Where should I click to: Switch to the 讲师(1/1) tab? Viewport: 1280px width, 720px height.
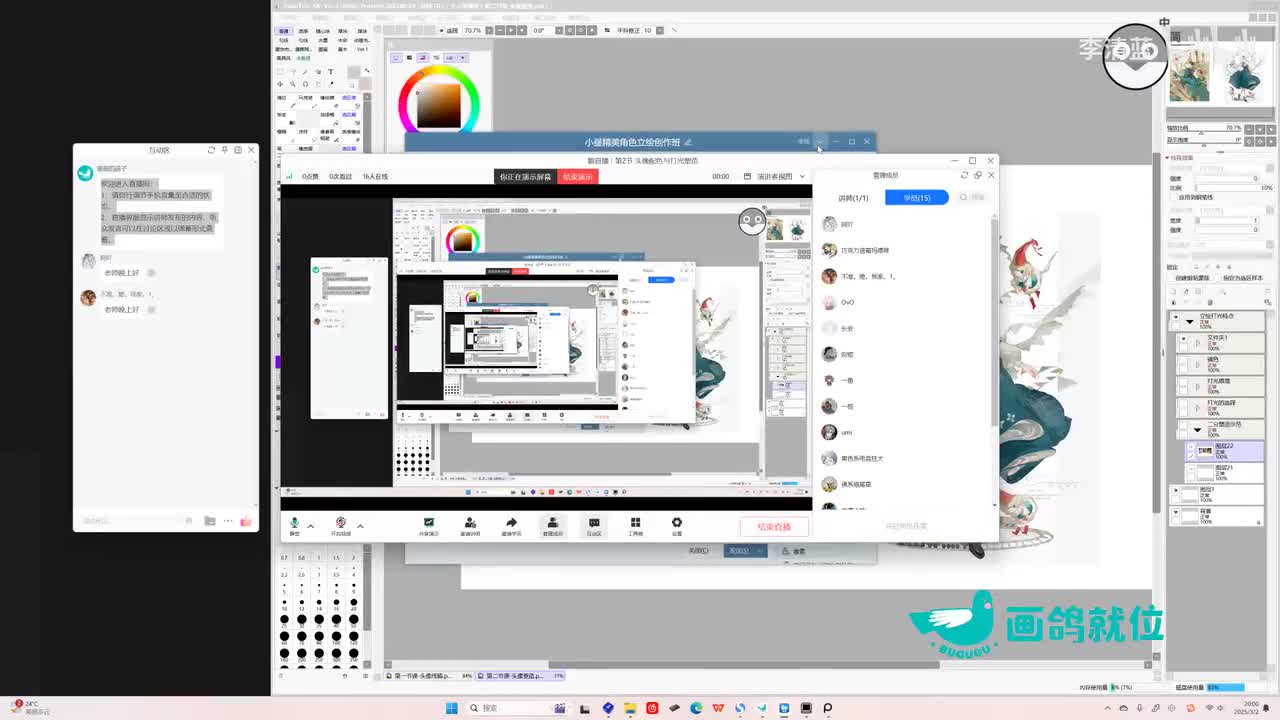[x=853, y=198]
